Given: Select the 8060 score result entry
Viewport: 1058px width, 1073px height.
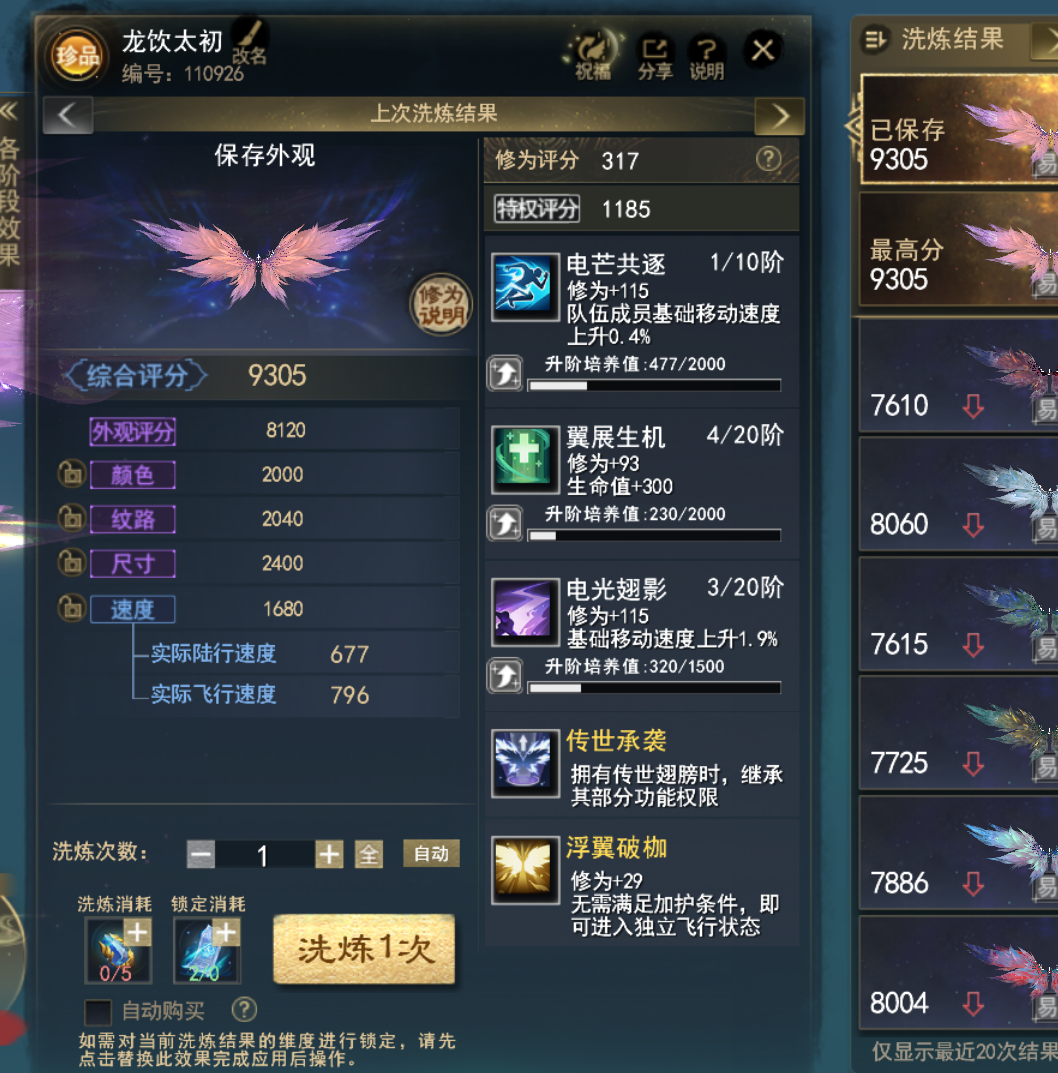Looking at the screenshot, I should pyautogui.click(x=958, y=495).
